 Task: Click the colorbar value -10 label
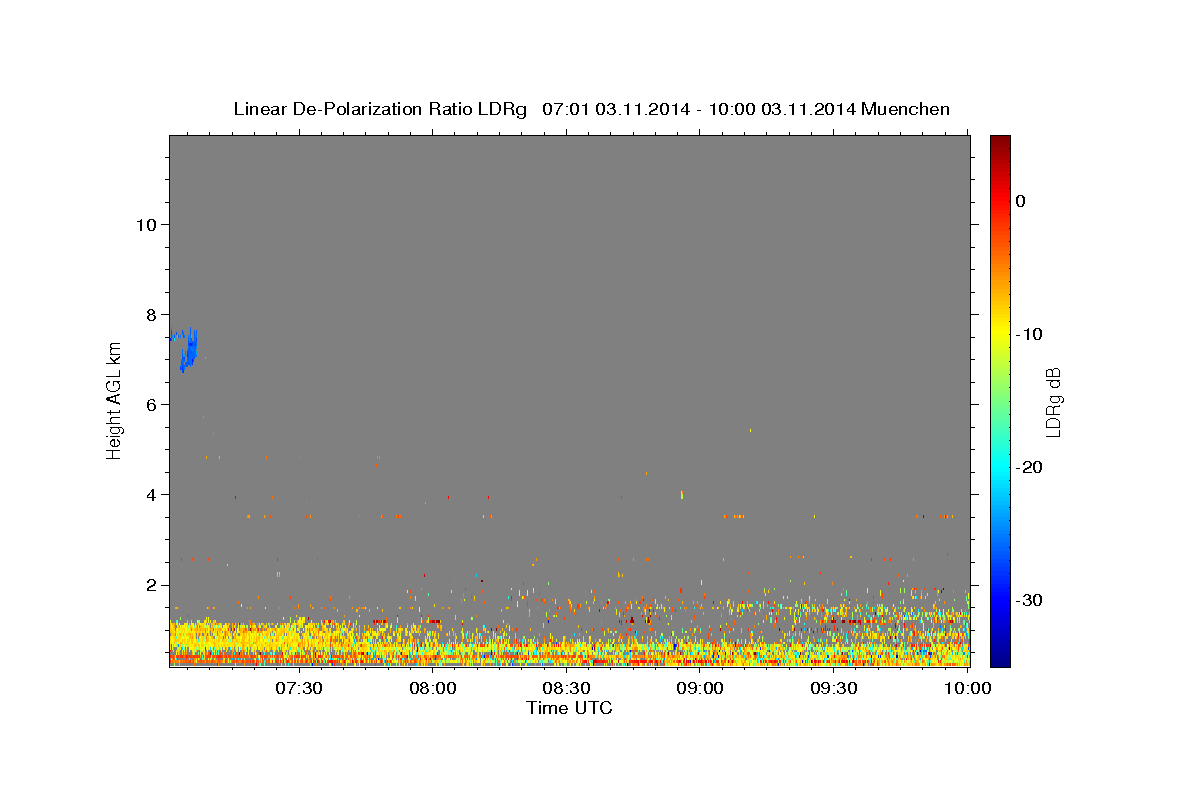tap(1029, 334)
